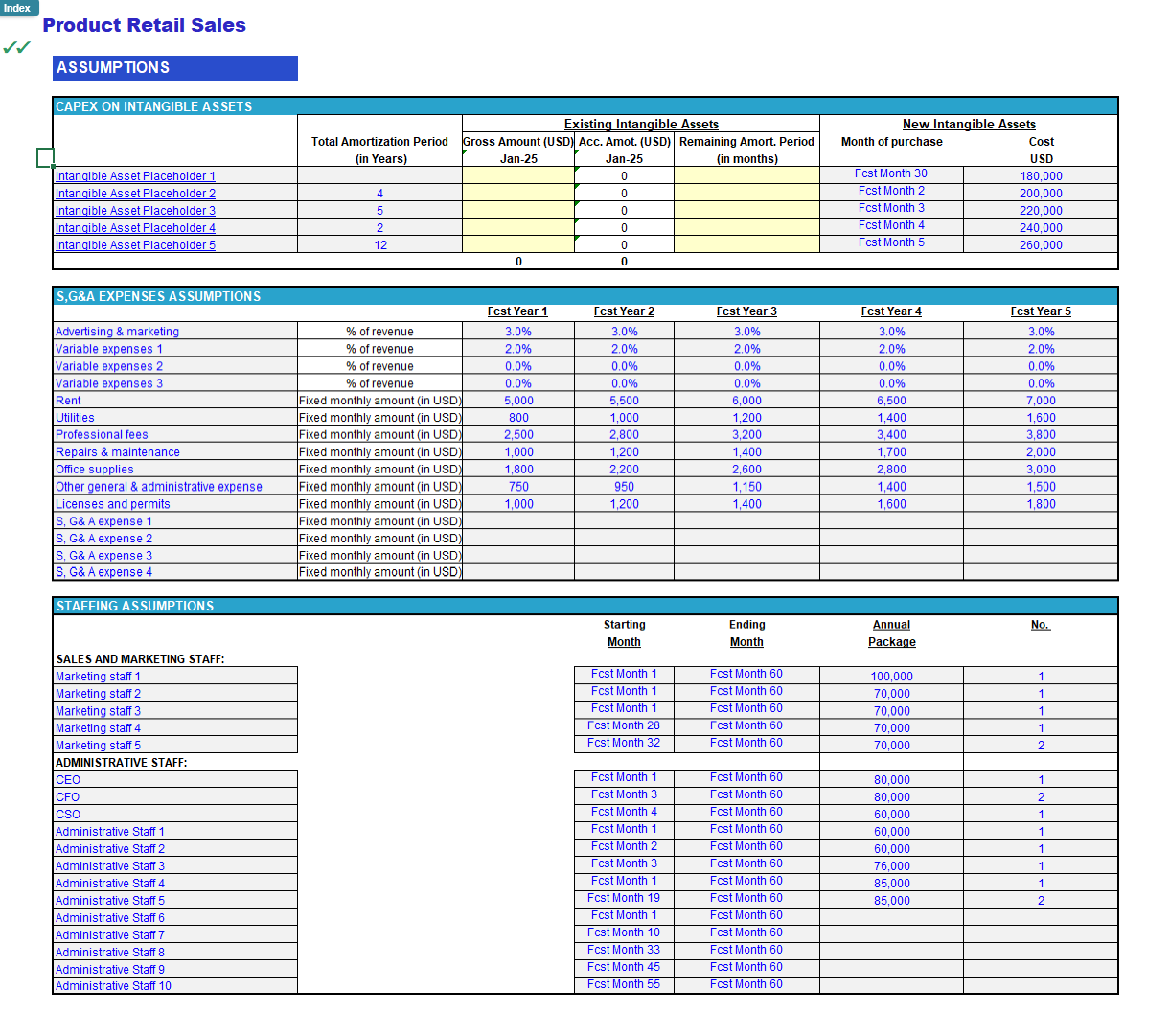Select Marketing staff 5 starting month Fcst Month 32
The width and height of the screenshot is (1170, 1036).
point(624,743)
